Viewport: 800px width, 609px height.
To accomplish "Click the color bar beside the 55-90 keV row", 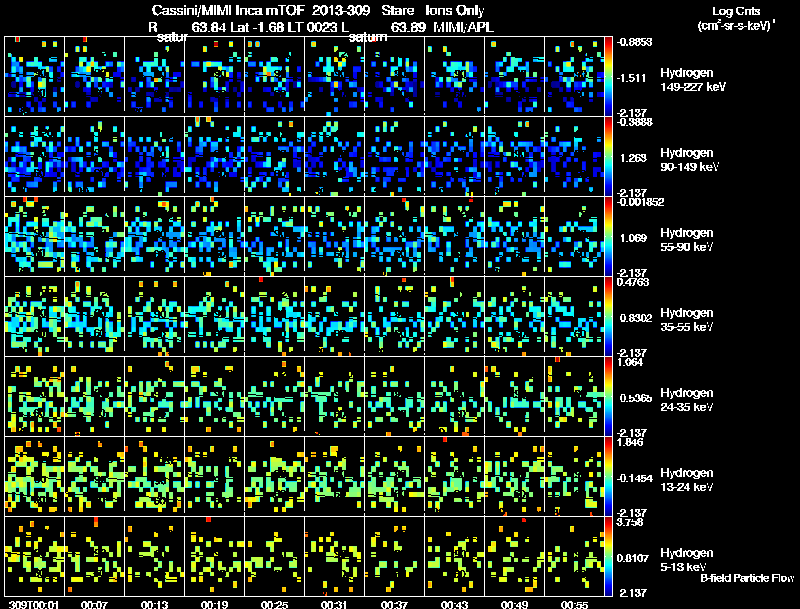I will click(608, 236).
